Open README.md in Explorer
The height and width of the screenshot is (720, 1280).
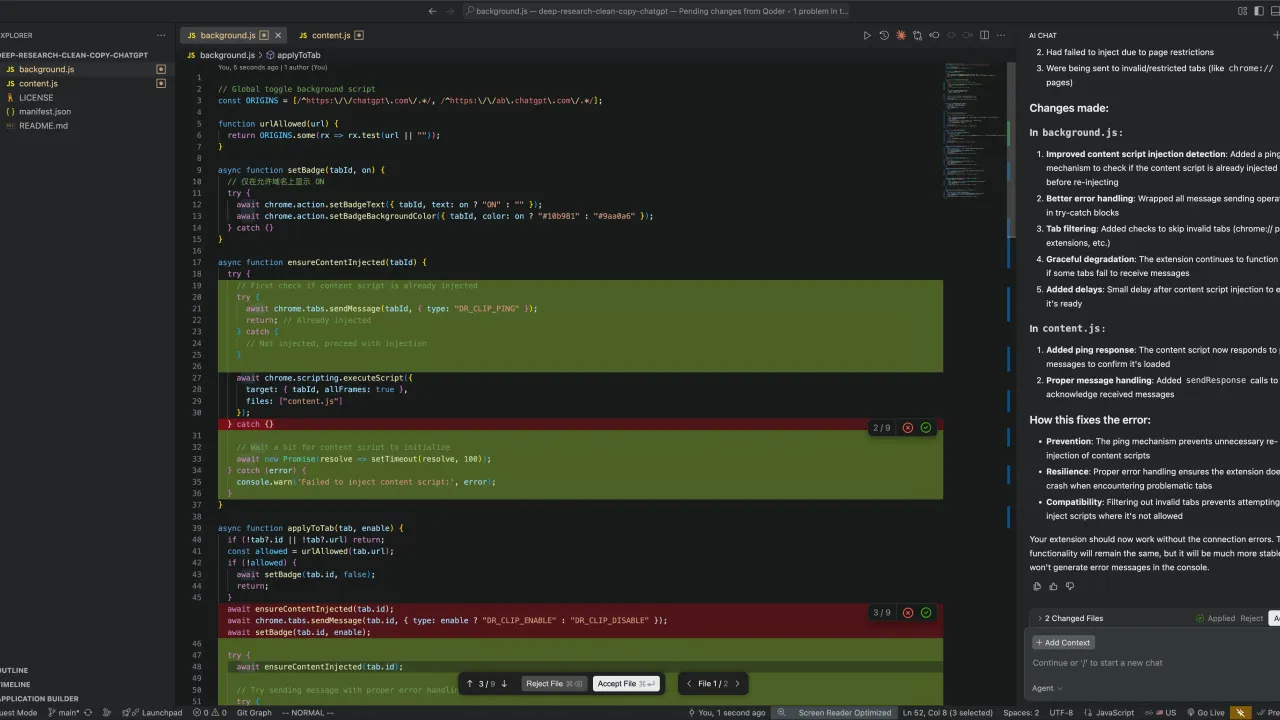tap(43, 126)
